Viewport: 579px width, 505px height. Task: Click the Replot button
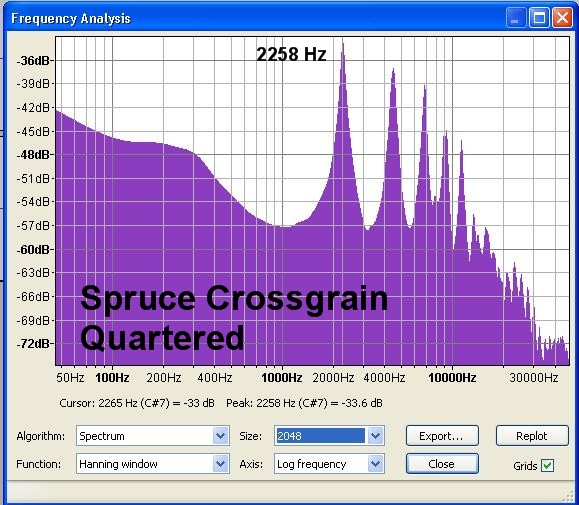(532, 436)
